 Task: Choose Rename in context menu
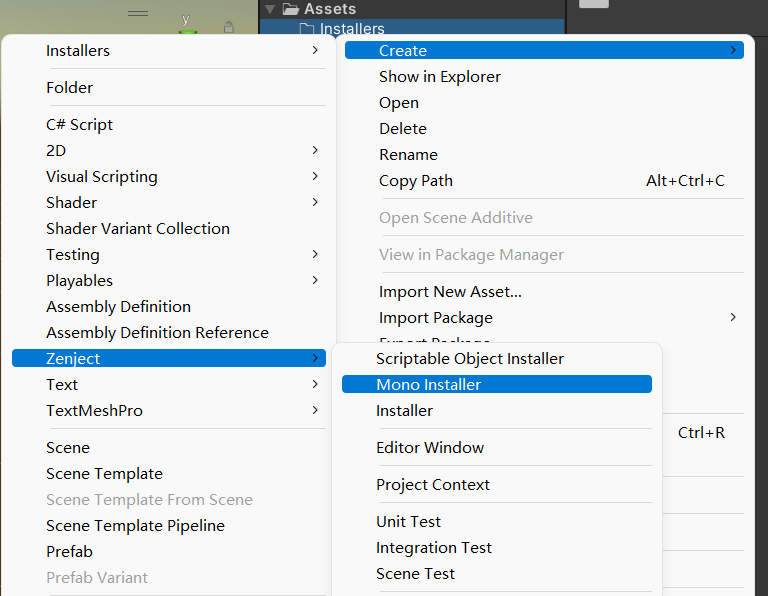pyautogui.click(x=544, y=154)
